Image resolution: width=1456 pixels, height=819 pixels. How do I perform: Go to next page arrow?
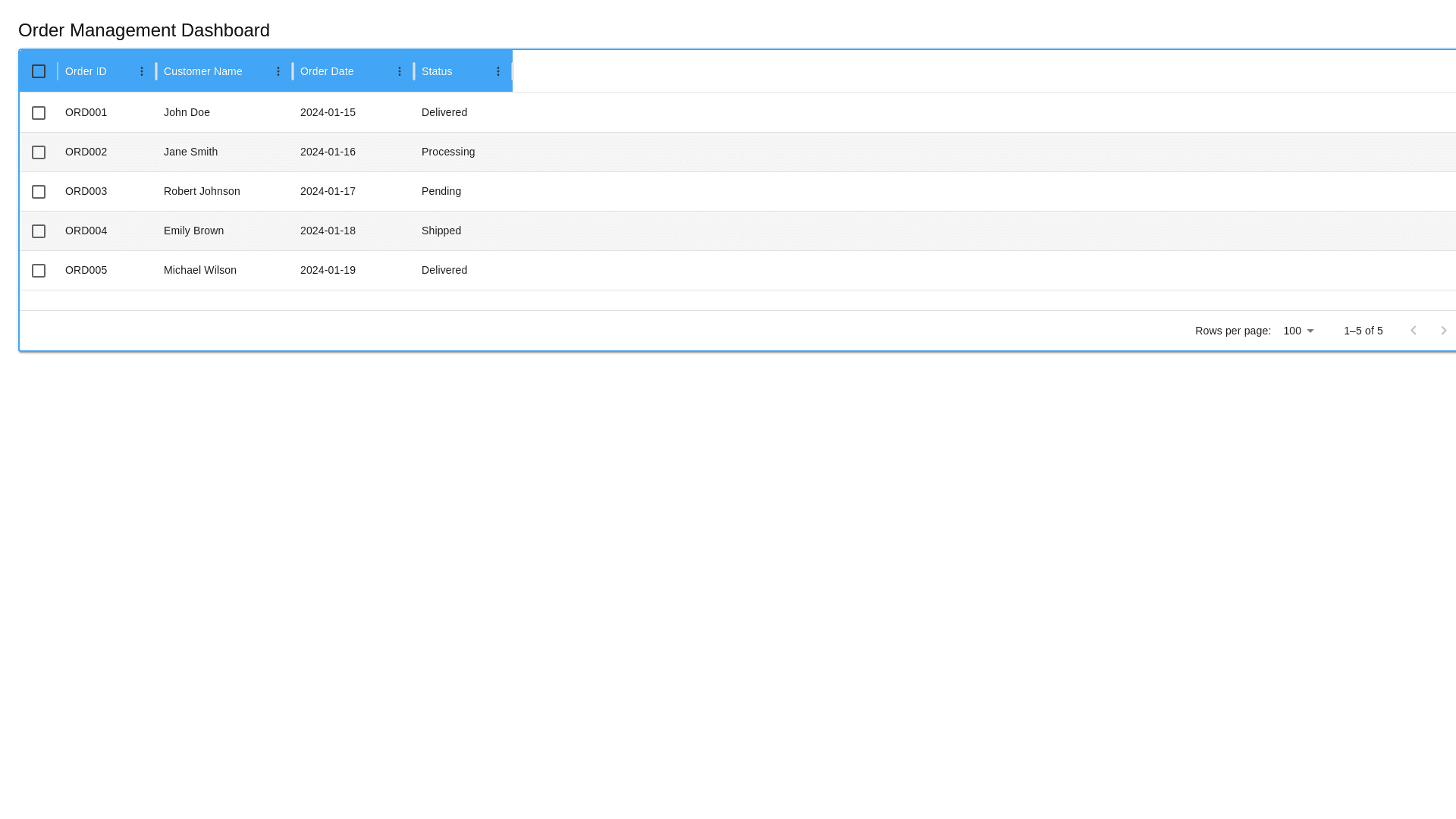click(1444, 331)
